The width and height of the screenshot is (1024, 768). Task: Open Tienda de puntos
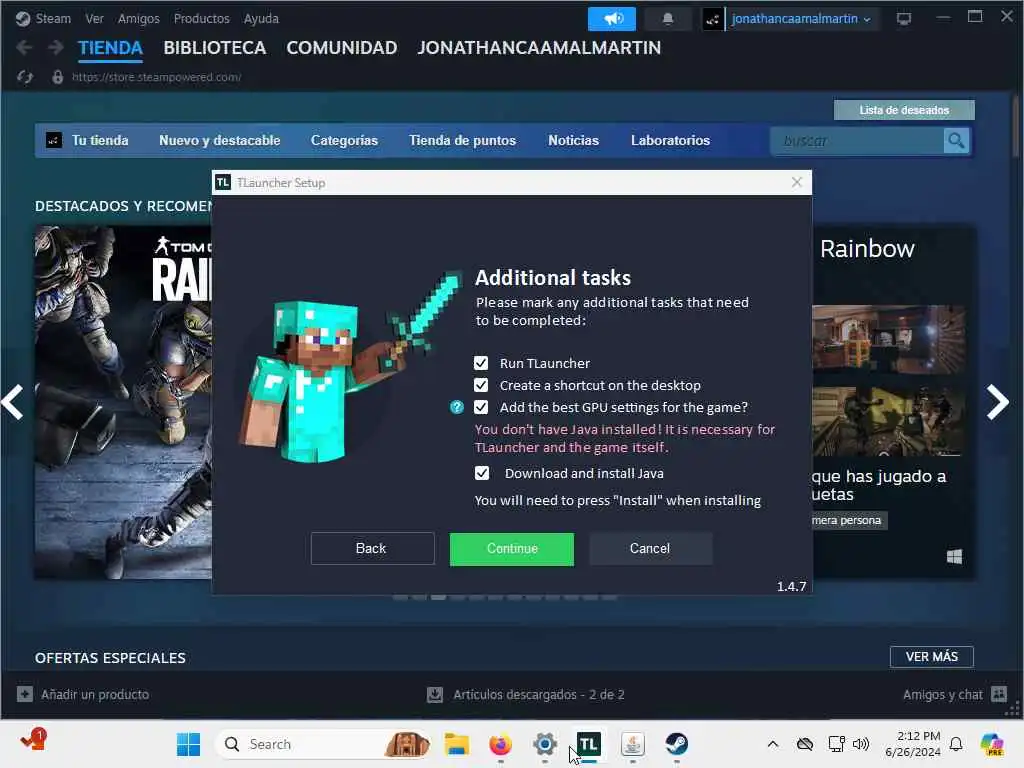click(x=462, y=140)
